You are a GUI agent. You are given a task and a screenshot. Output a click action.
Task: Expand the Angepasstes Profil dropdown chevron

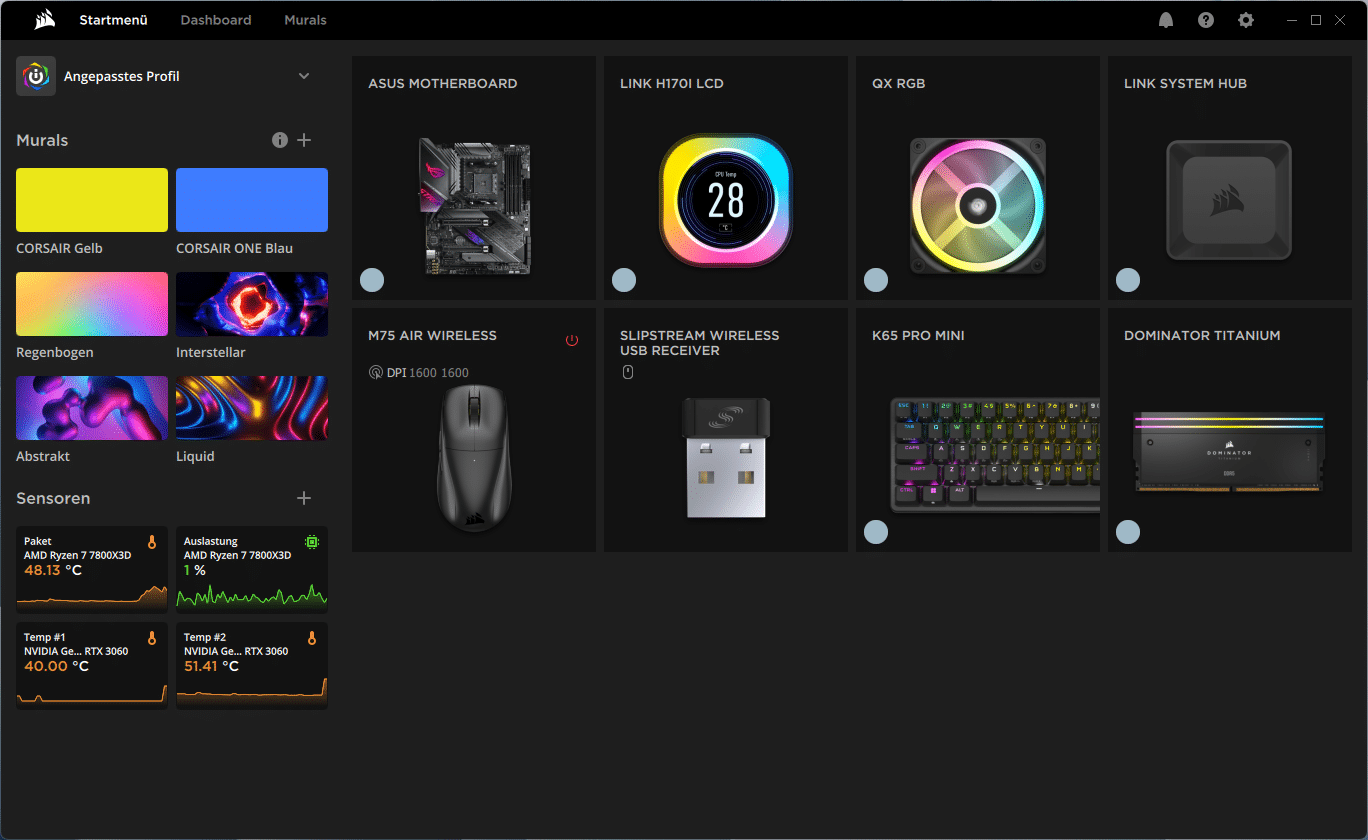tap(304, 76)
